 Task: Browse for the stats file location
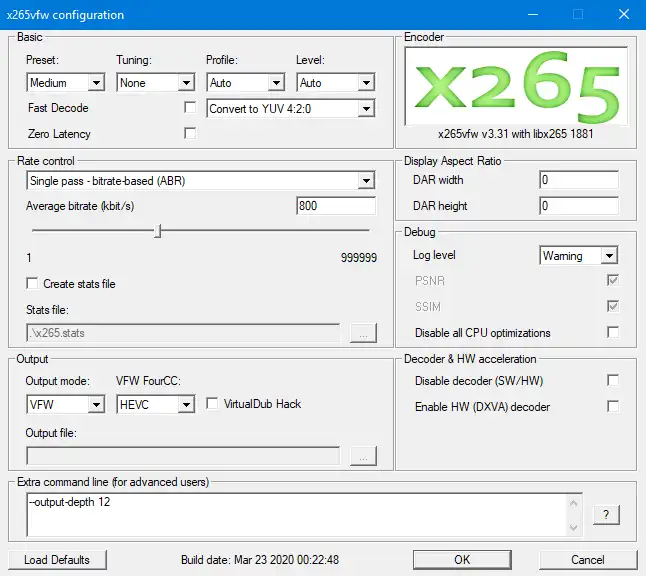tap(363, 332)
